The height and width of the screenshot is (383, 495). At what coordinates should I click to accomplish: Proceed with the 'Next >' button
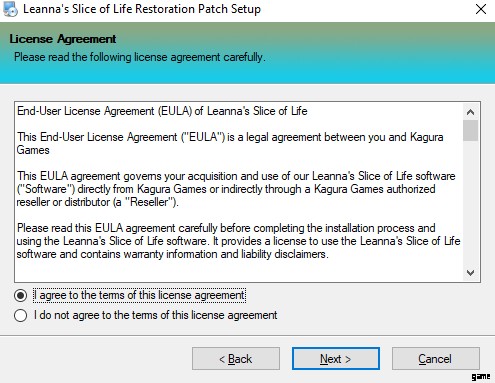click(x=336, y=359)
